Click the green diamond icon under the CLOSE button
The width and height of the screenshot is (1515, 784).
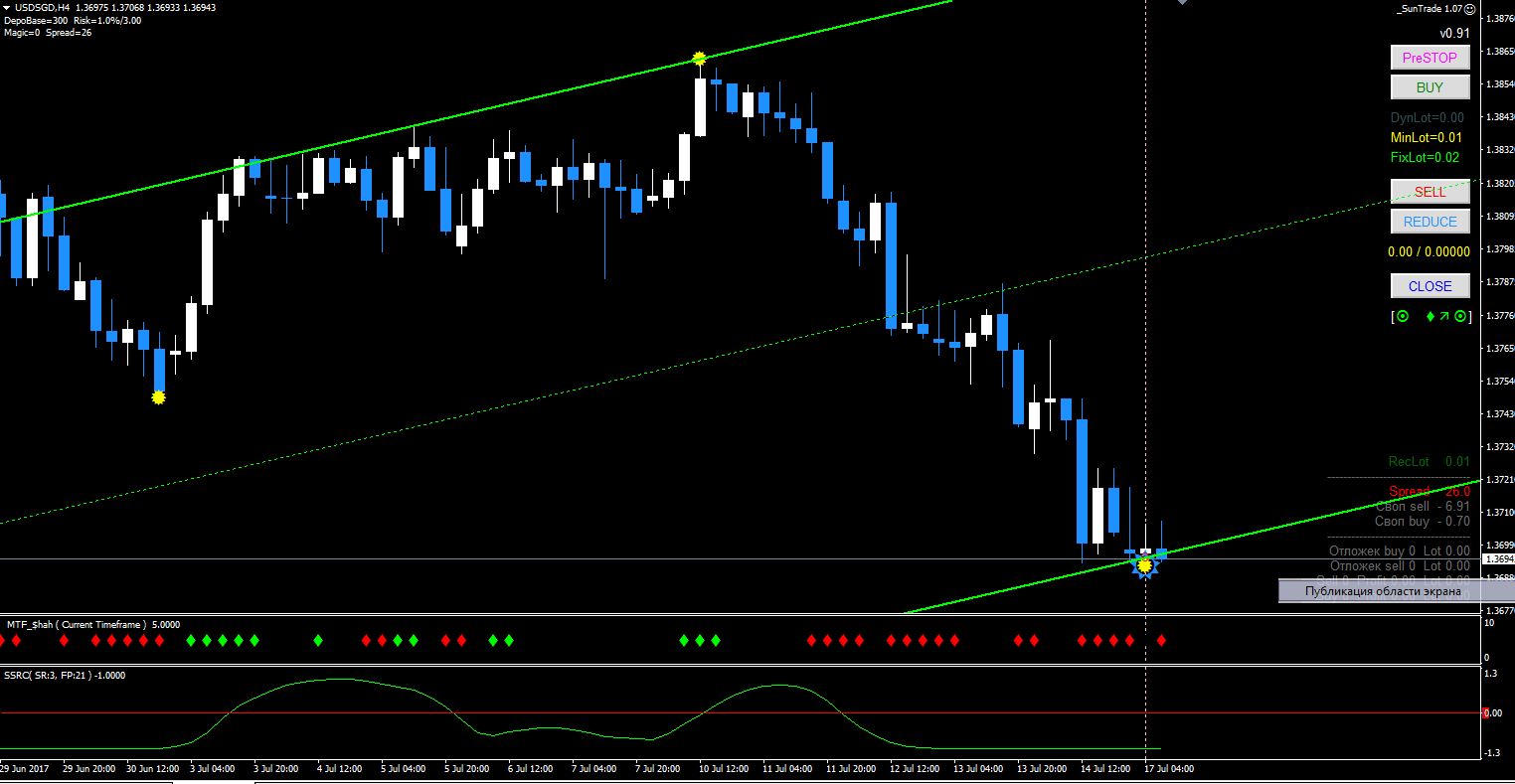click(1431, 317)
